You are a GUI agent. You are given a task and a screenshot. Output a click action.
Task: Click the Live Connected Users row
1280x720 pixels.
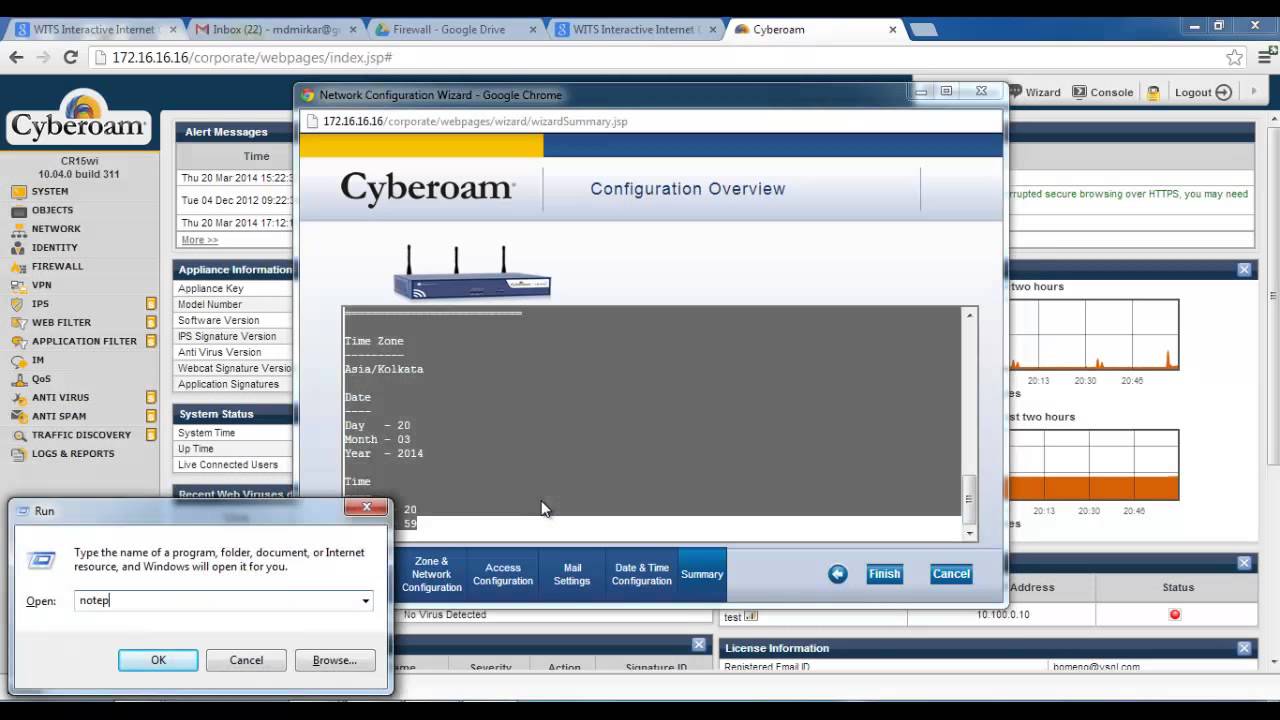coord(234,465)
